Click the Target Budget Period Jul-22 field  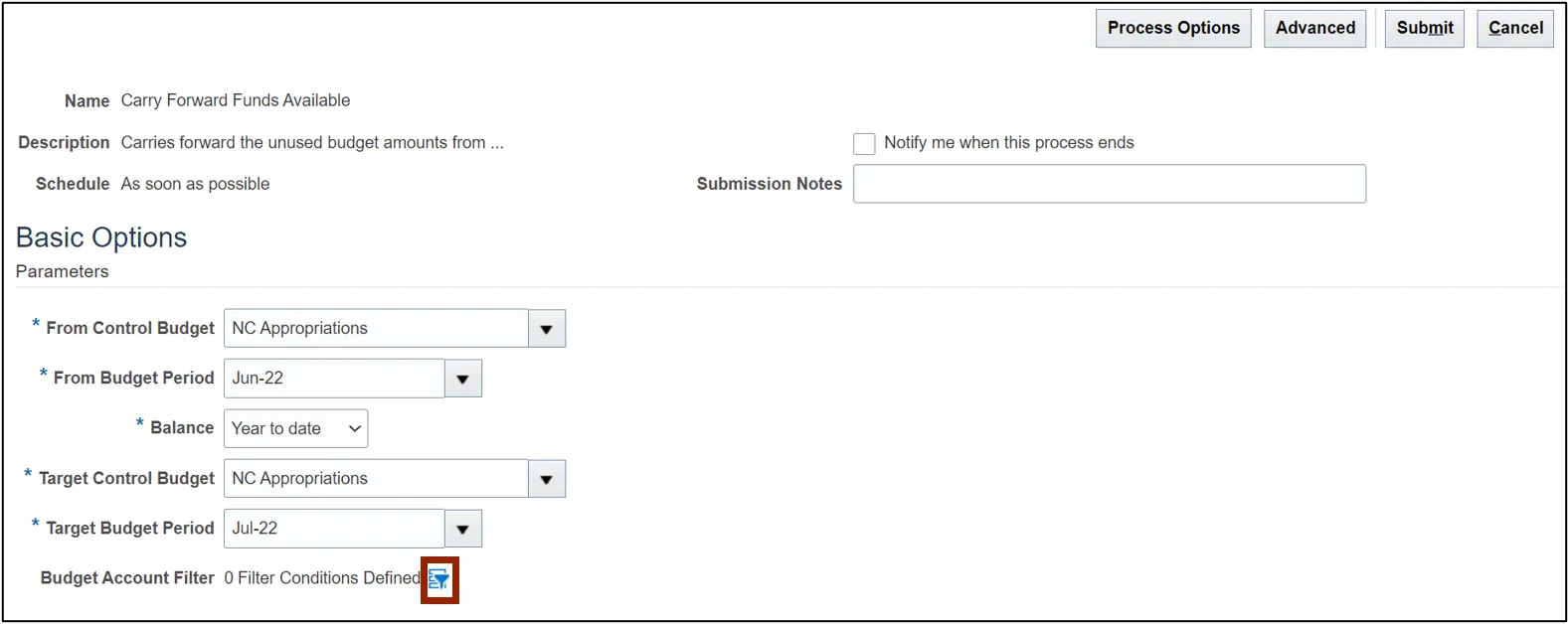[334, 529]
